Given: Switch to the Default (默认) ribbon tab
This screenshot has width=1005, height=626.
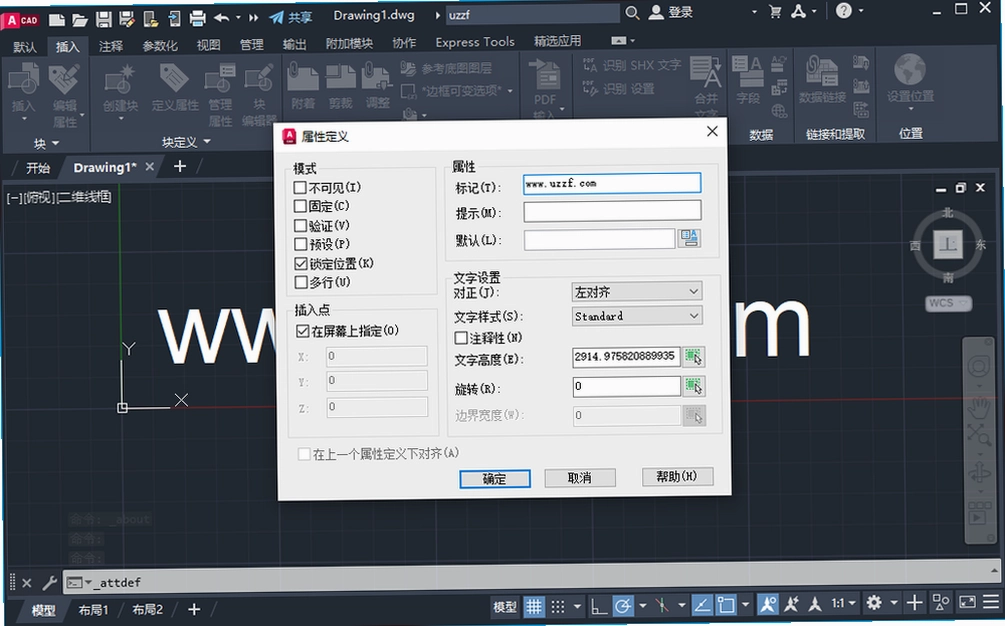Looking at the screenshot, I should [25, 47].
